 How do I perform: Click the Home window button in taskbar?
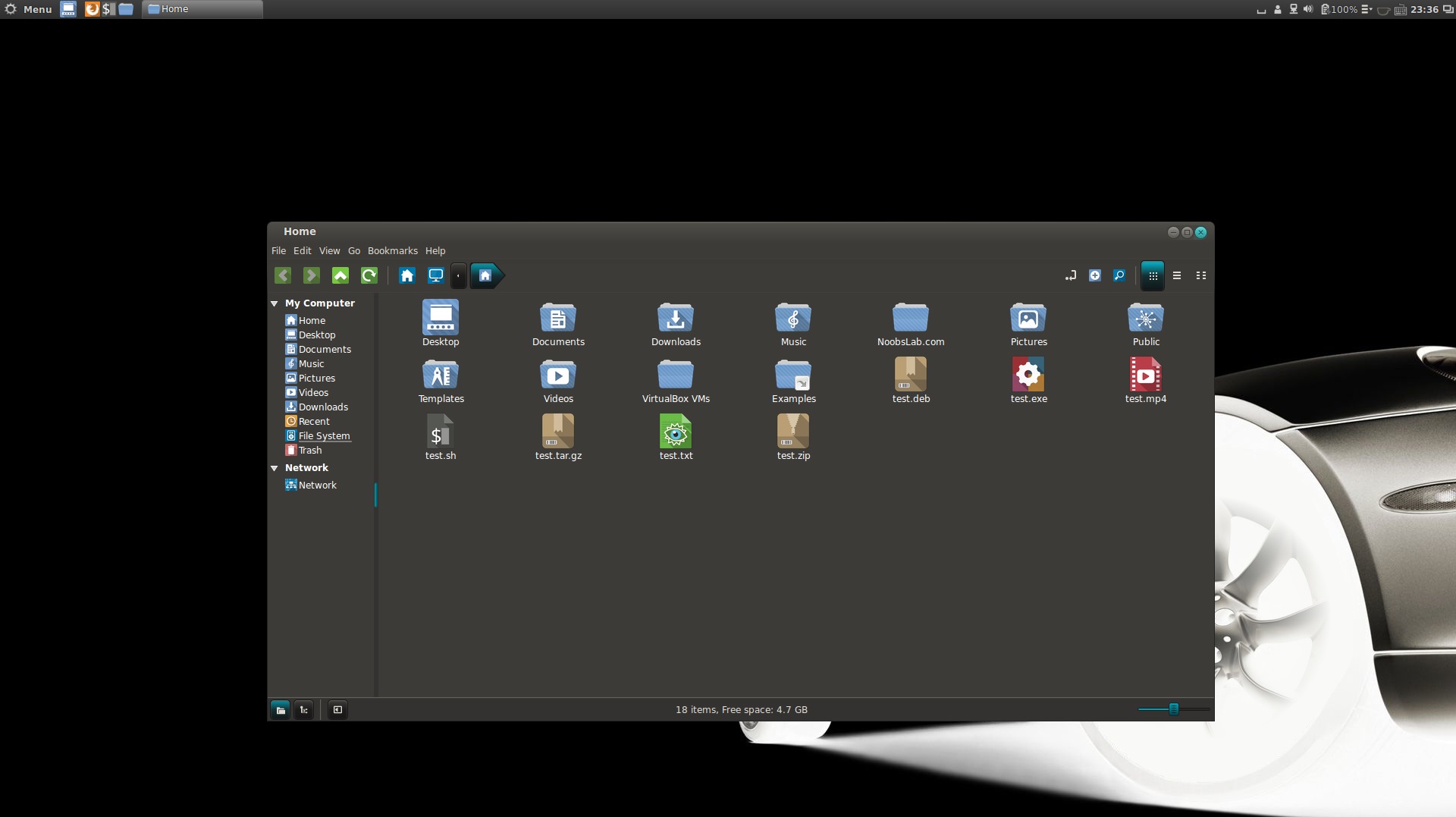click(202, 9)
